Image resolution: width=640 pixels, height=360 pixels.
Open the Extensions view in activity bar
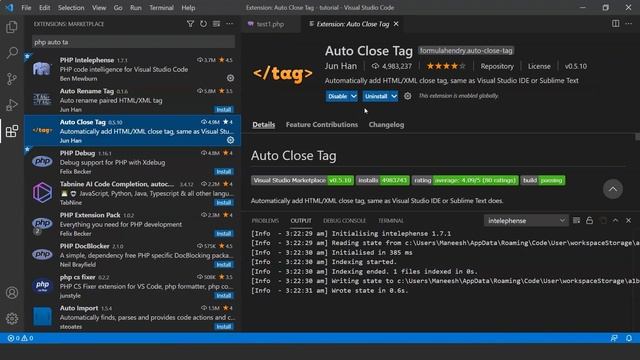[x=12, y=131]
